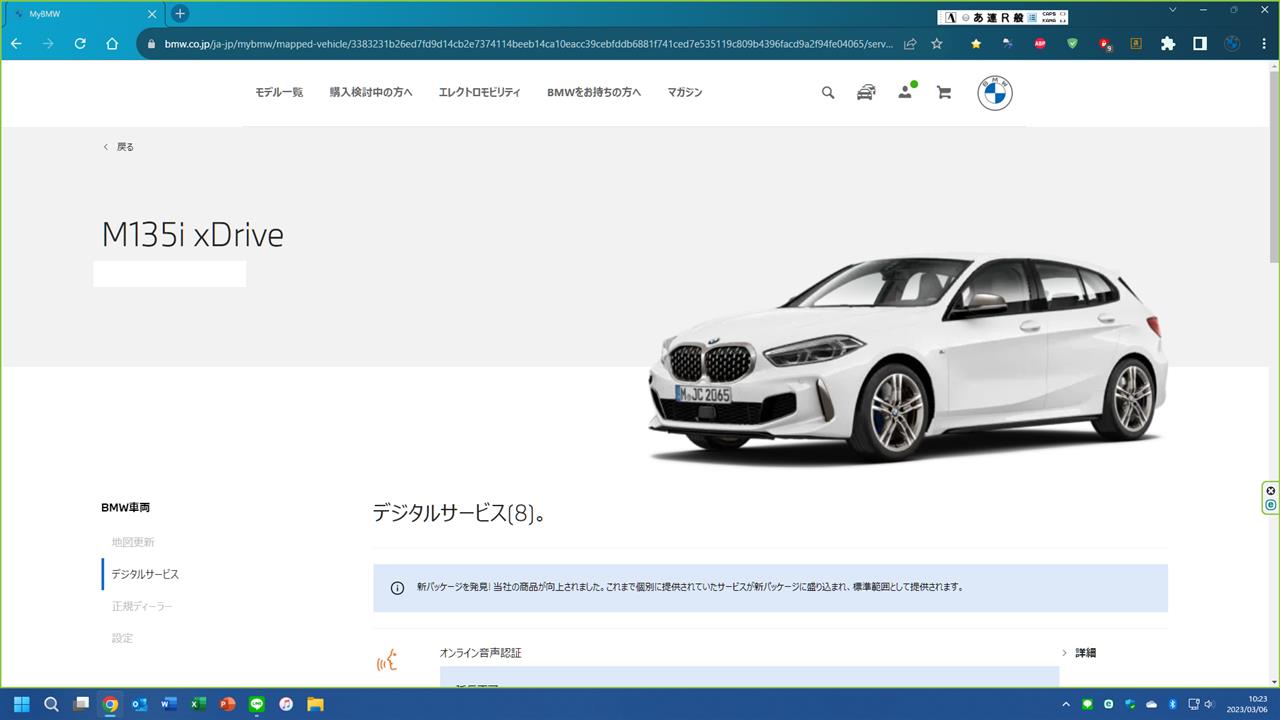Click the M135i xDrive heading
The height and width of the screenshot is (720, 1280).
pos(193,235)
